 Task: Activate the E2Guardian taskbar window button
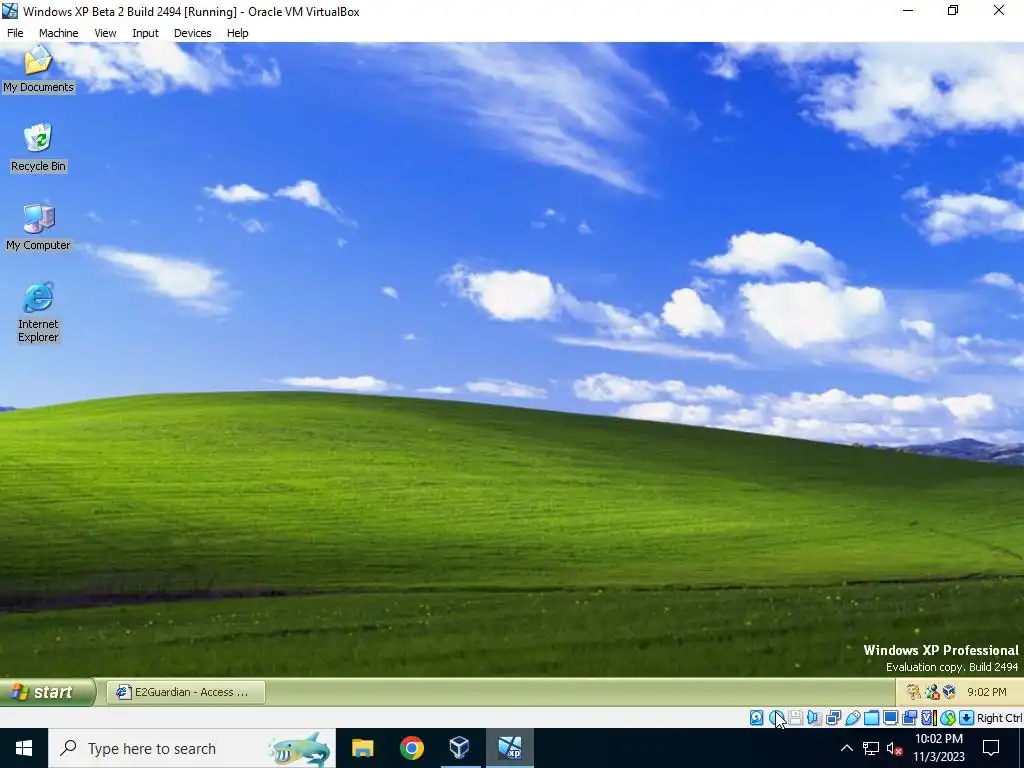[186, 692]
